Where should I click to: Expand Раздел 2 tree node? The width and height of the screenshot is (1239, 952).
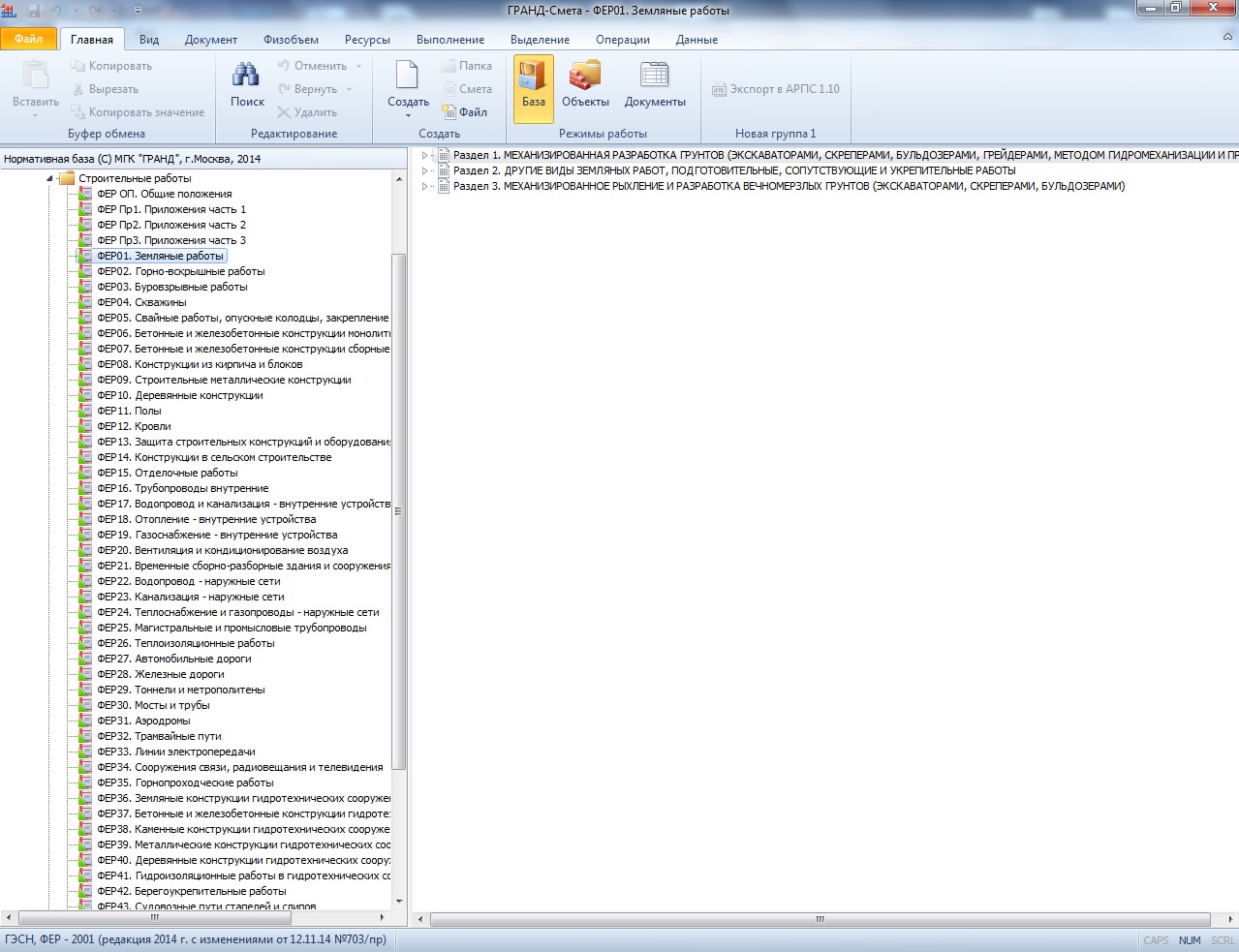tap(424, 170)
